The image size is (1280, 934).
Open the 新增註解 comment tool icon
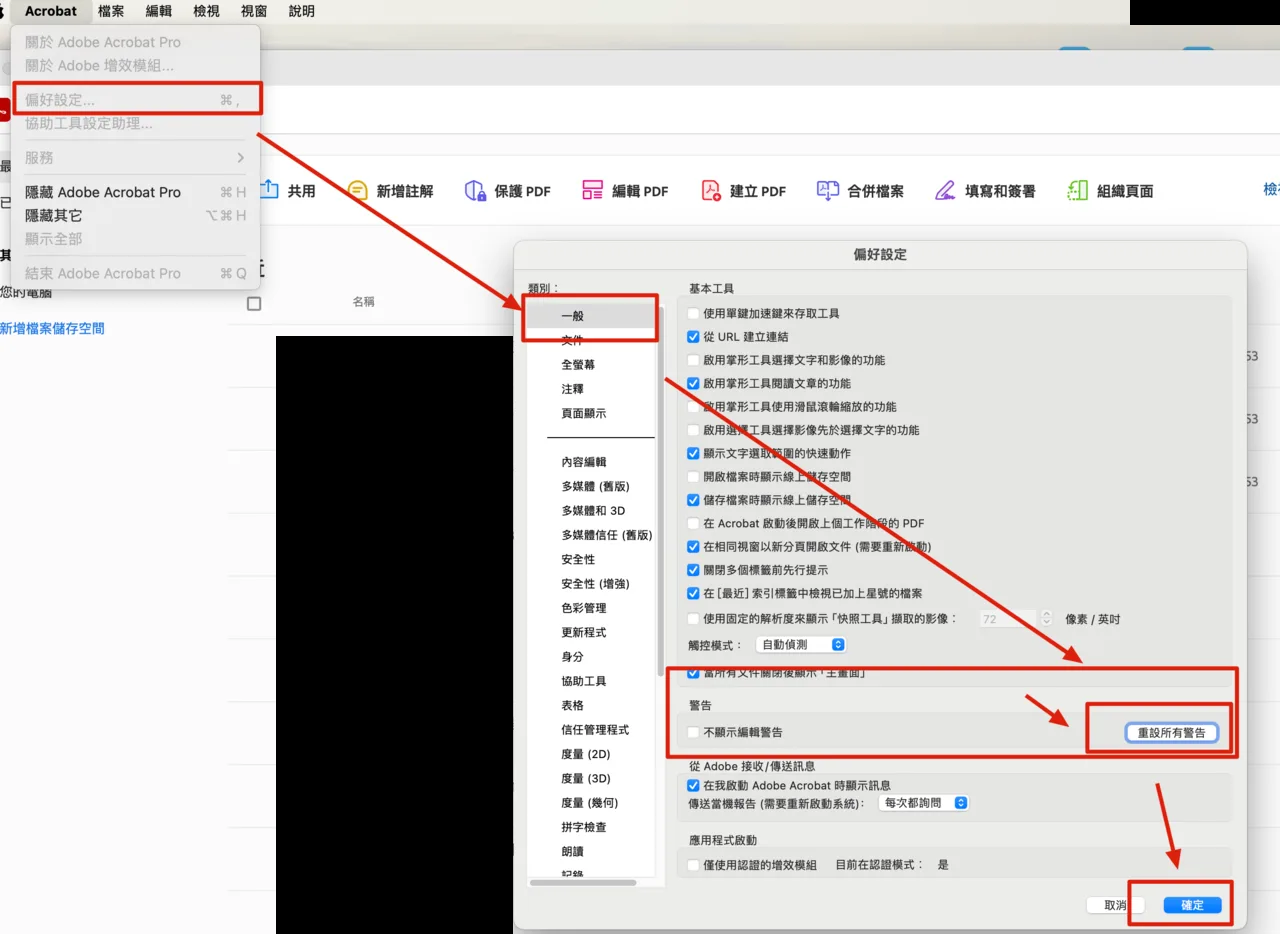(x=357, y=190)
